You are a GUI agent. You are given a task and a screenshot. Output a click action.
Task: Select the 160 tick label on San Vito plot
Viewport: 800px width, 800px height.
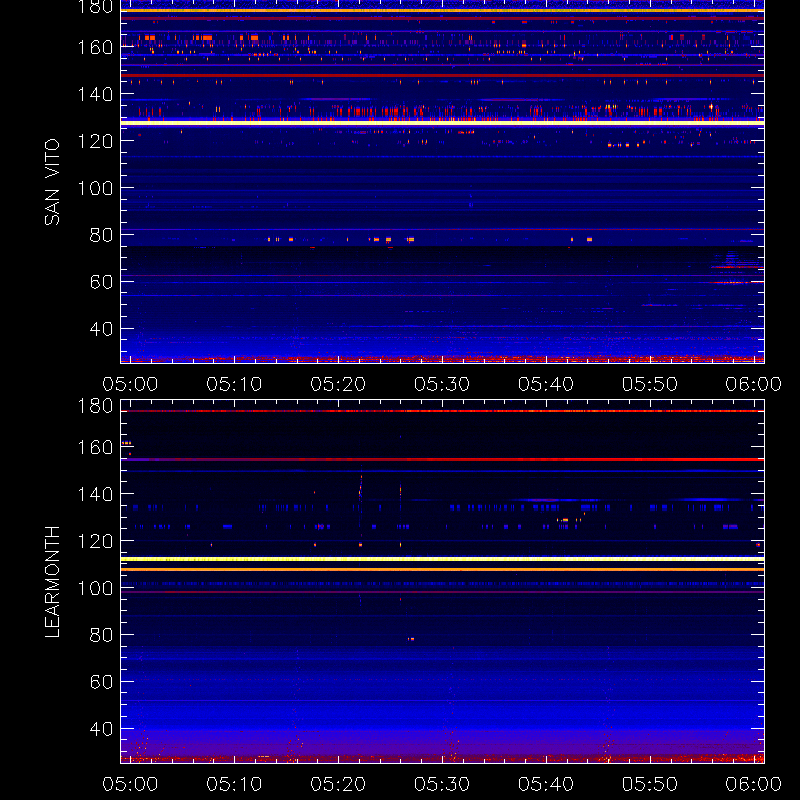95,47
